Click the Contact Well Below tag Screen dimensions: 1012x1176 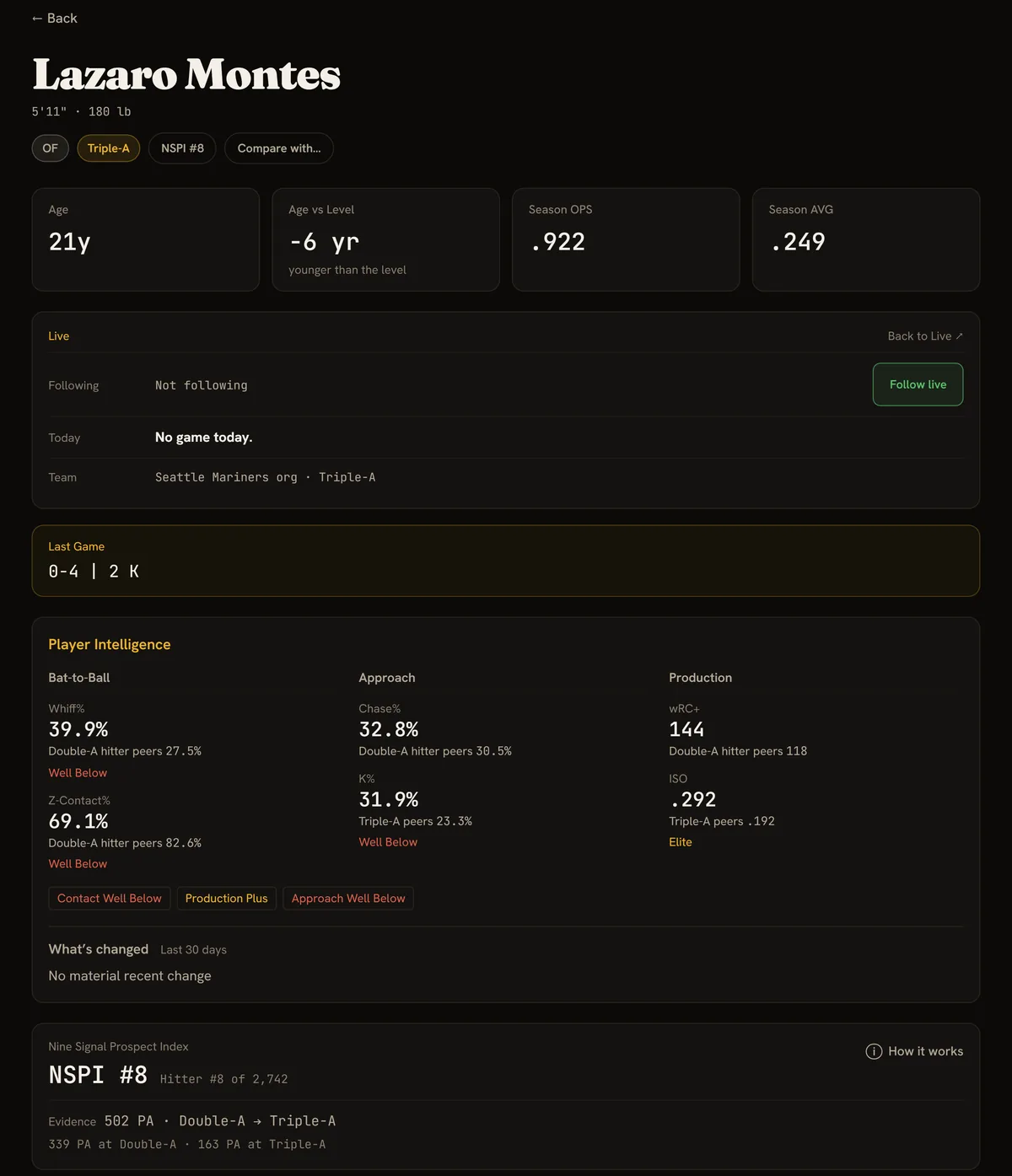(110, 899)
